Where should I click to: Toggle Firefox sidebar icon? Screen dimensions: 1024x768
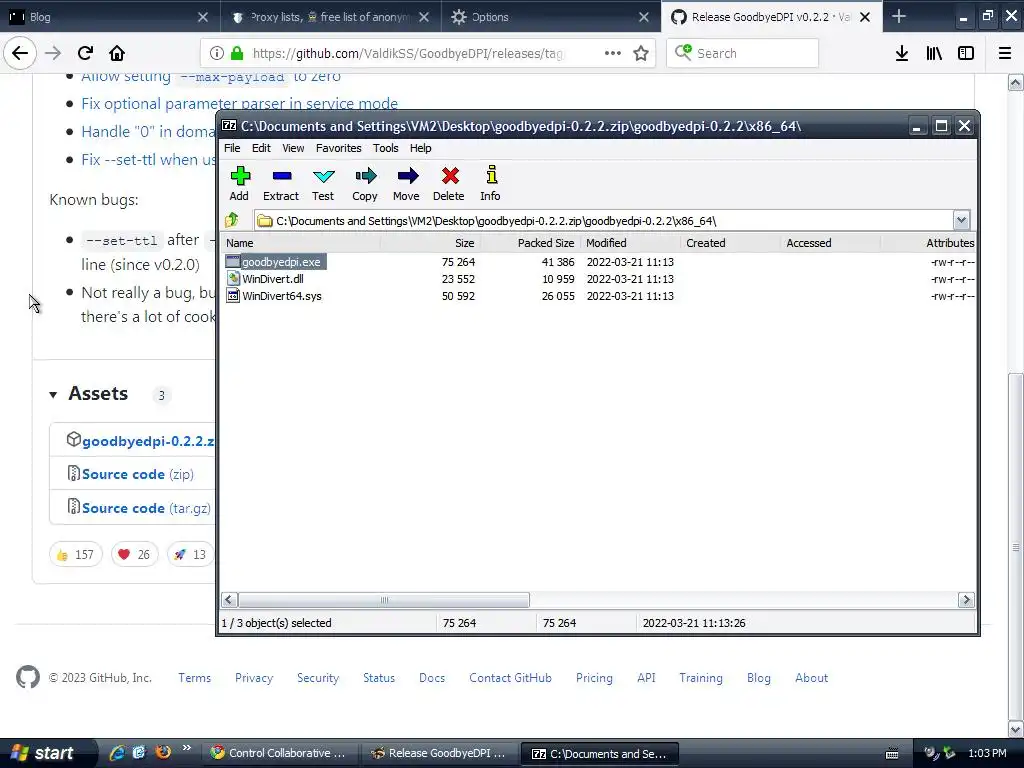[x=966, y=53]
